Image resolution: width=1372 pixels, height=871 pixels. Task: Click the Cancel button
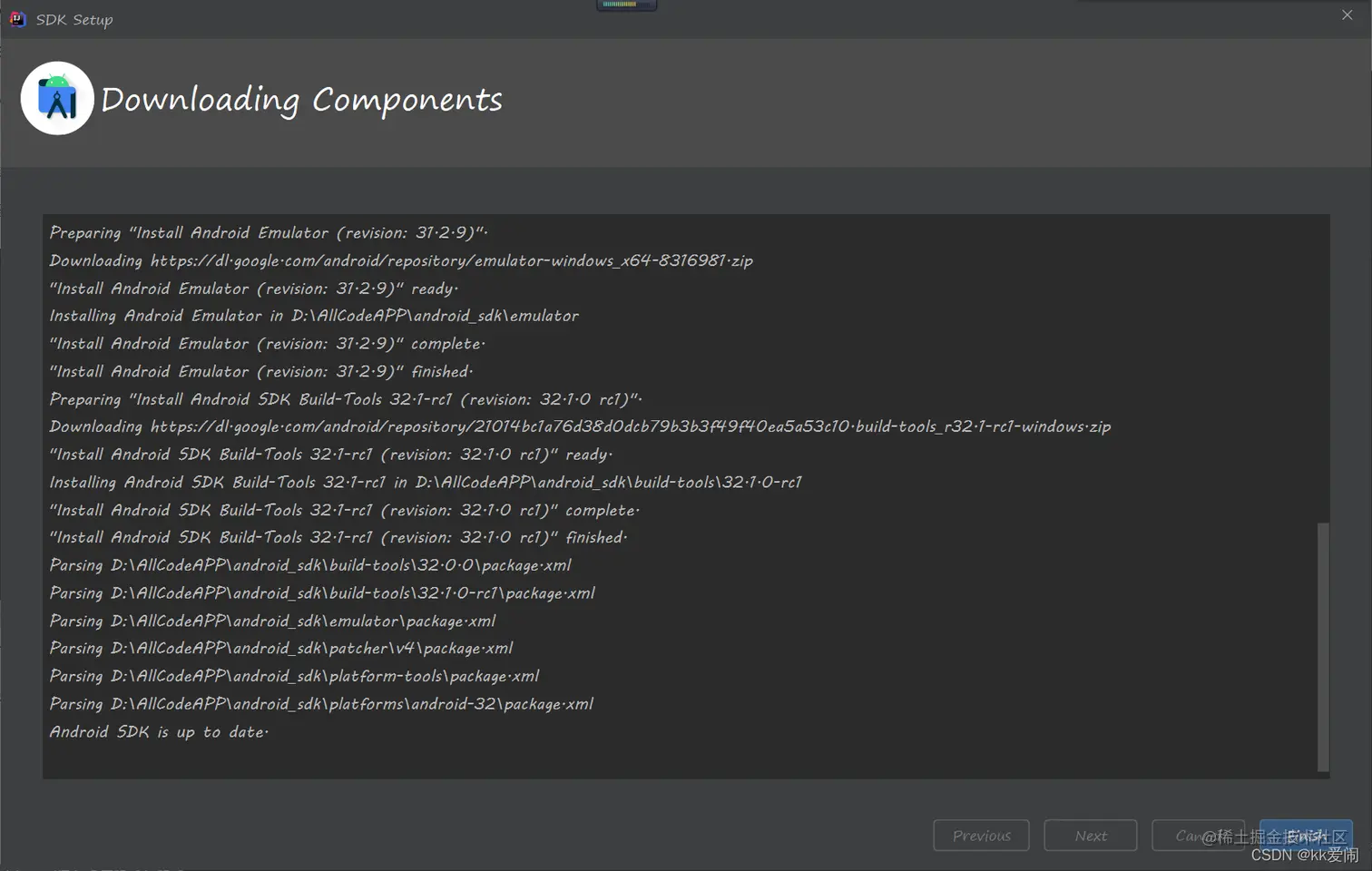[1200, 836]
